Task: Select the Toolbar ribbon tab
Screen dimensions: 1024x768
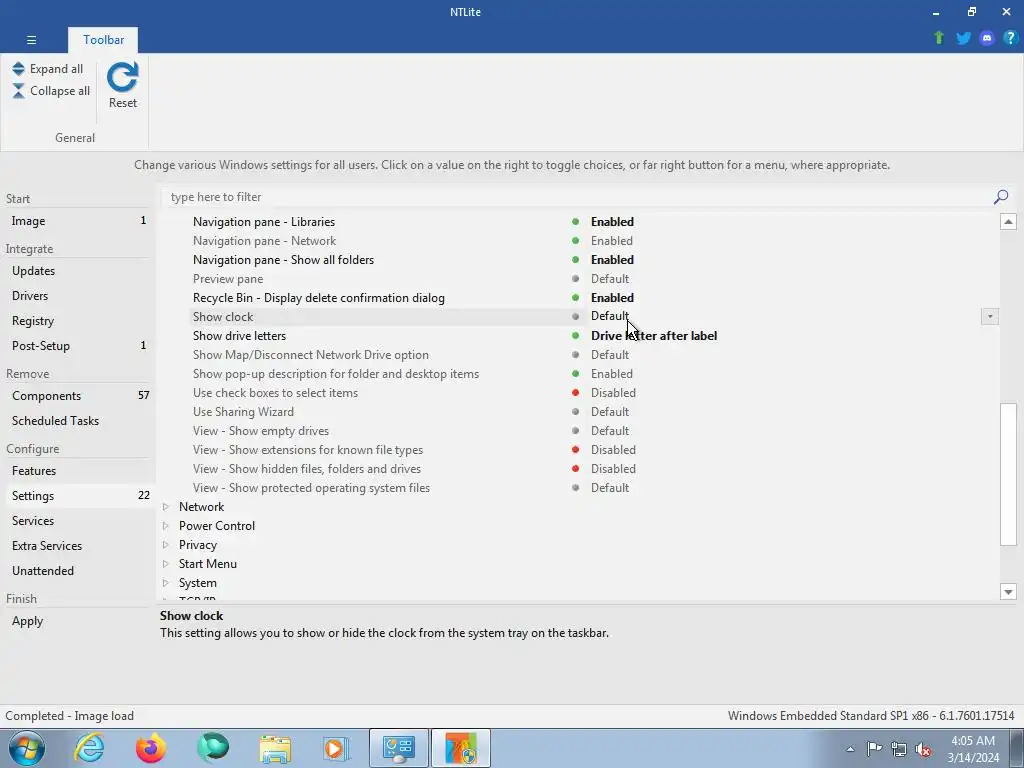Action: pos(103,40)
